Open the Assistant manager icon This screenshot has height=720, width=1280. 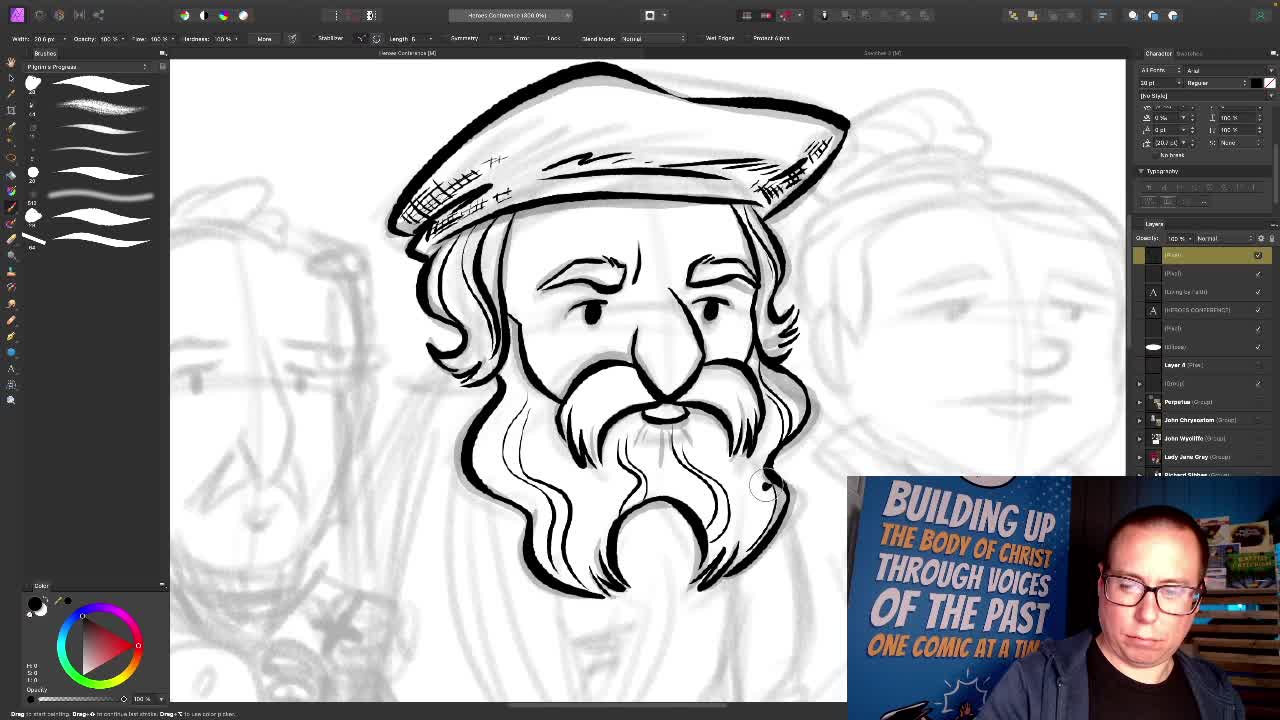tap(824, 15)
